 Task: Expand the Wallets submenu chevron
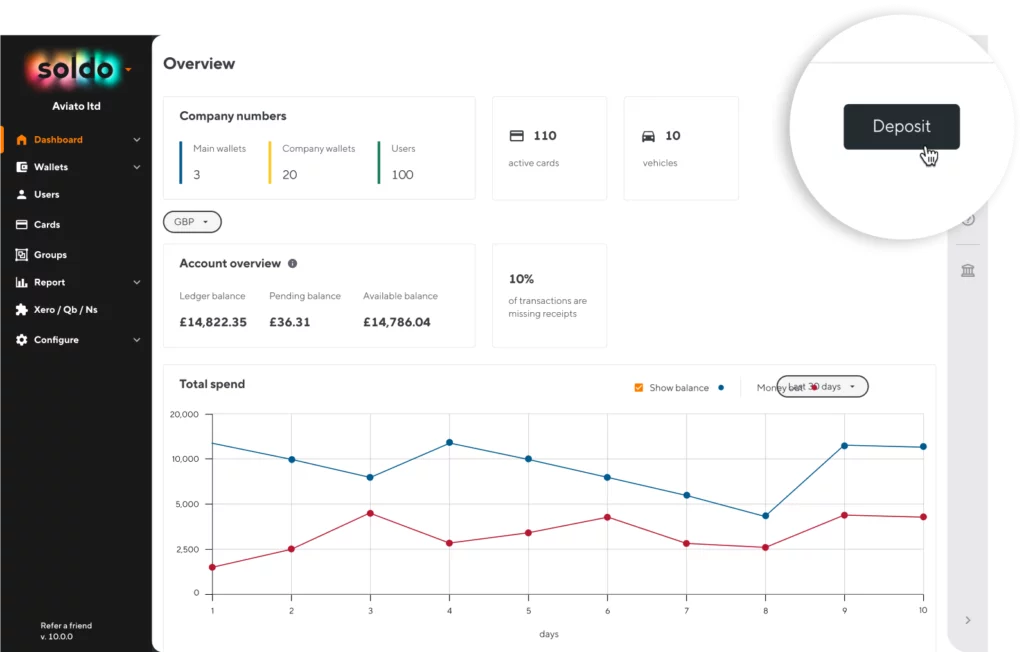click(136, 167)
